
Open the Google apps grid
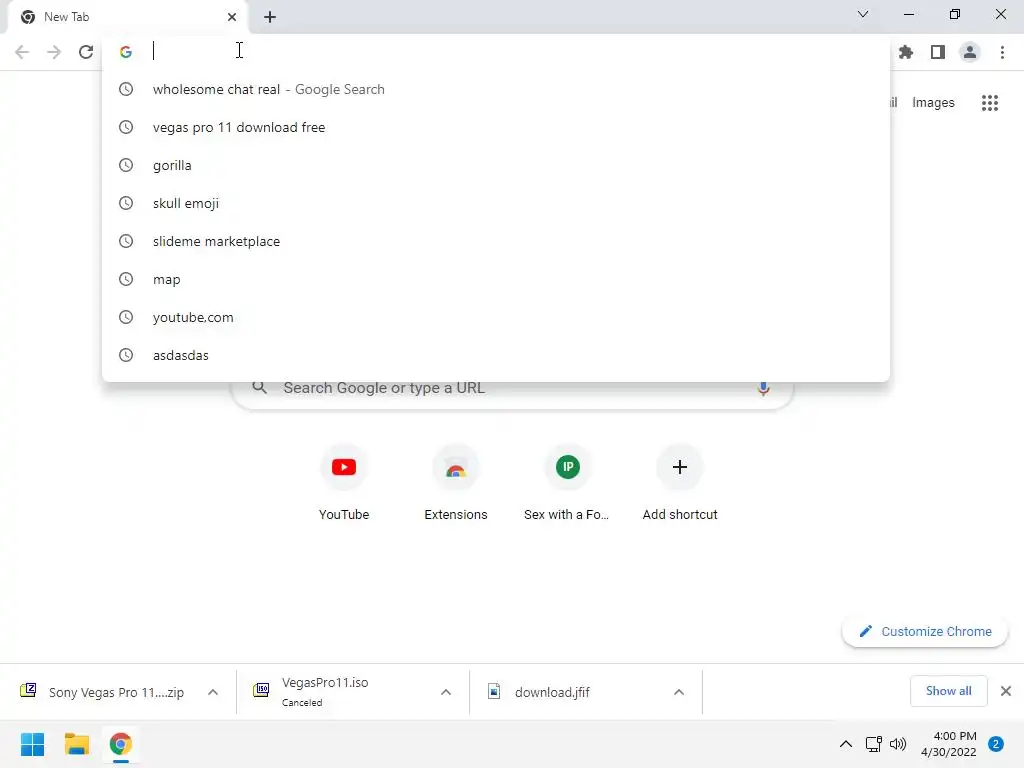989,103
